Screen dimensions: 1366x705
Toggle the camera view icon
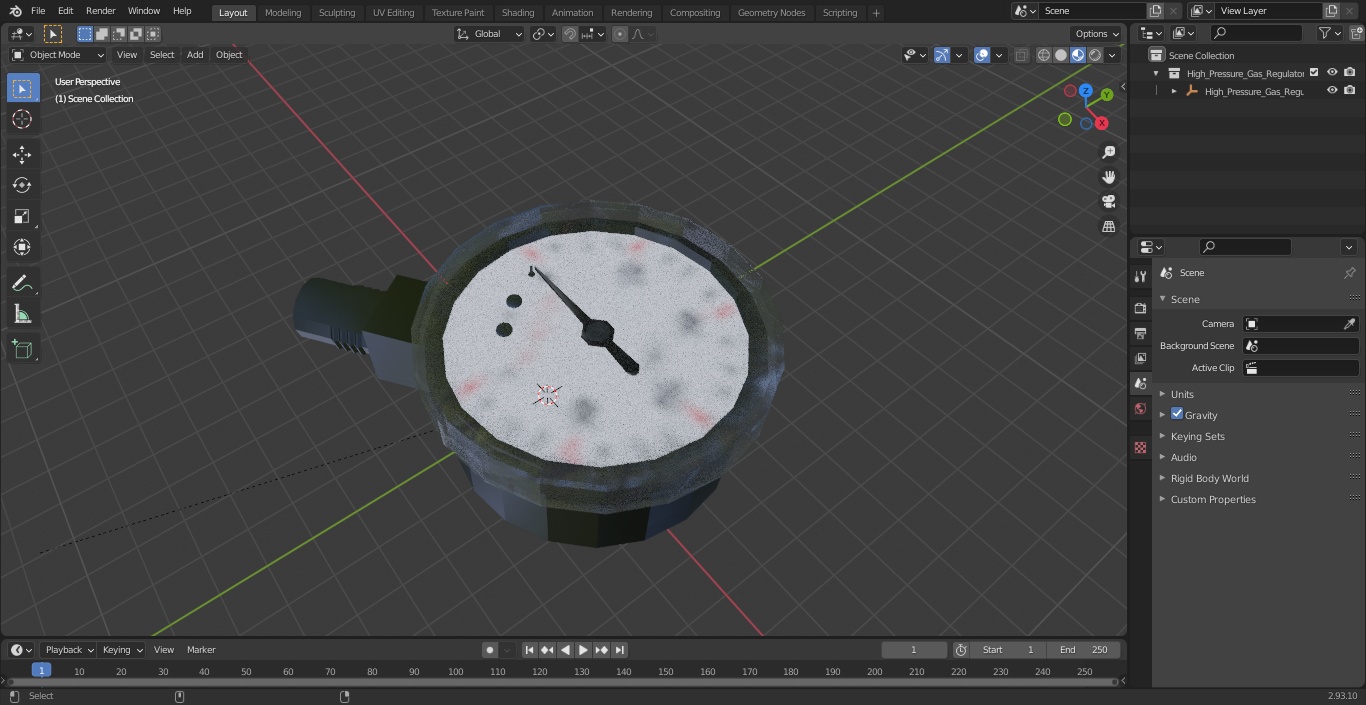click(x=1108, y=202)
